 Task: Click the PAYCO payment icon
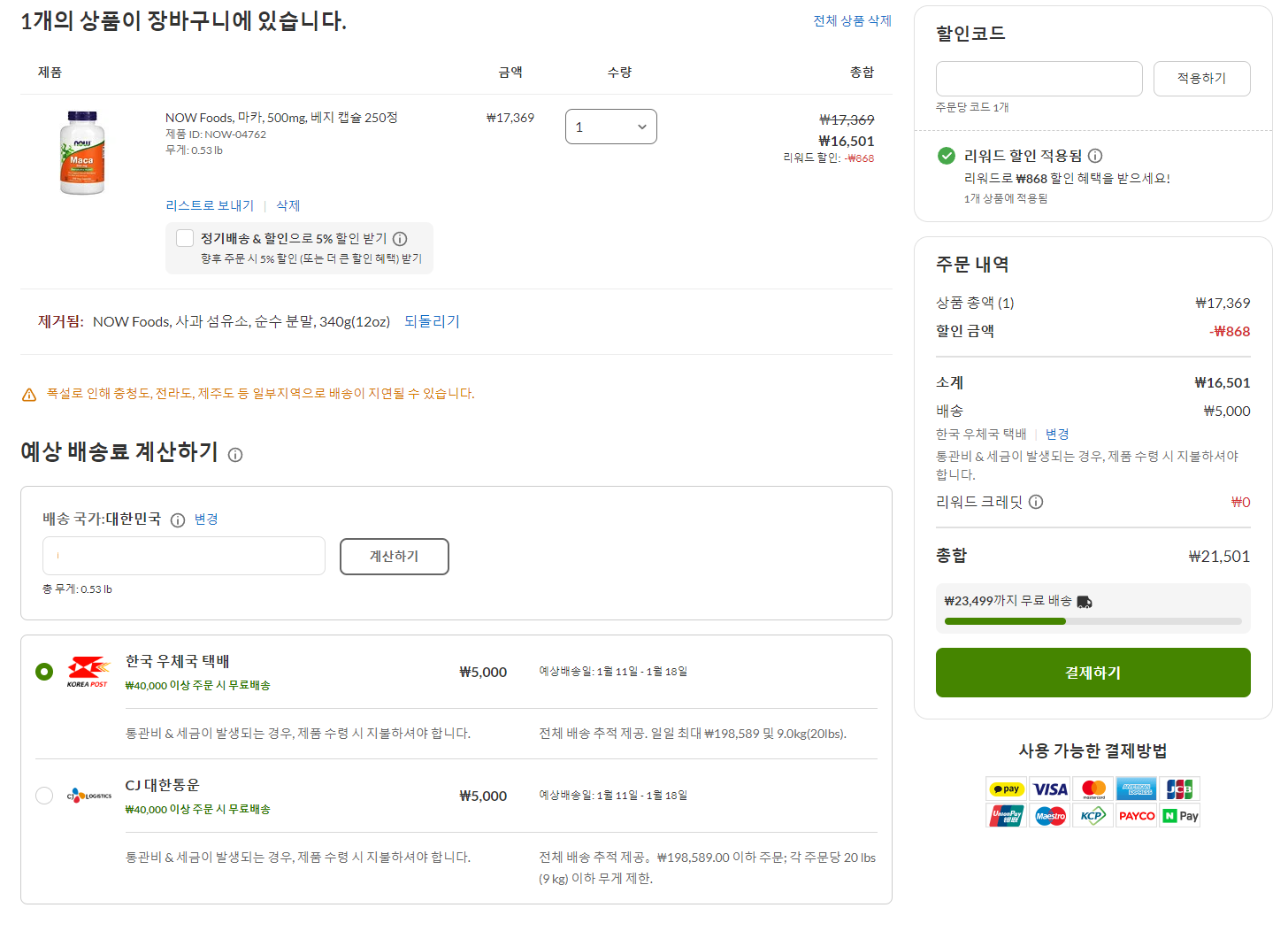(x=1137, y=816)
